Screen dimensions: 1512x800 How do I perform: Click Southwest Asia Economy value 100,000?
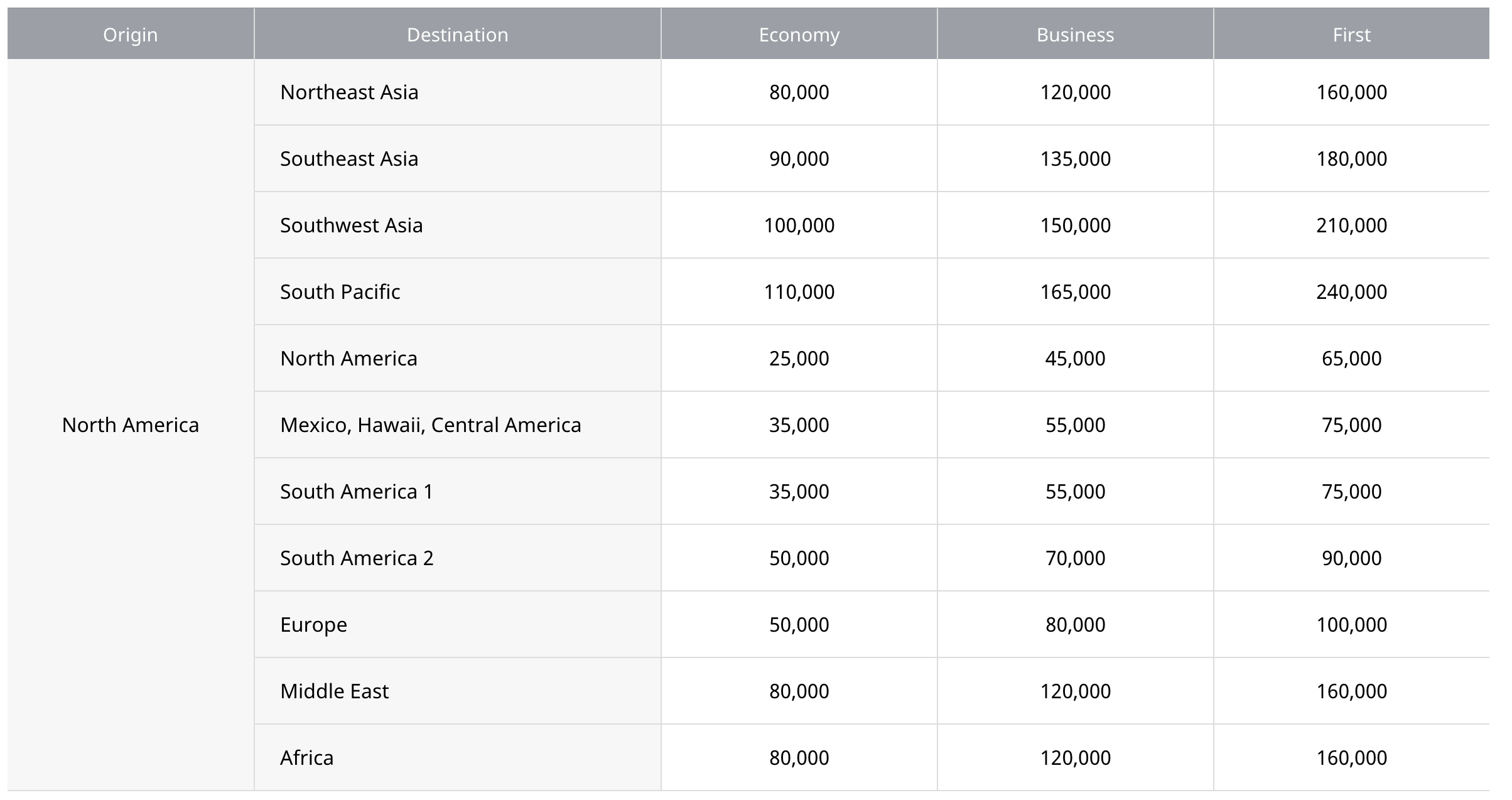799,225
